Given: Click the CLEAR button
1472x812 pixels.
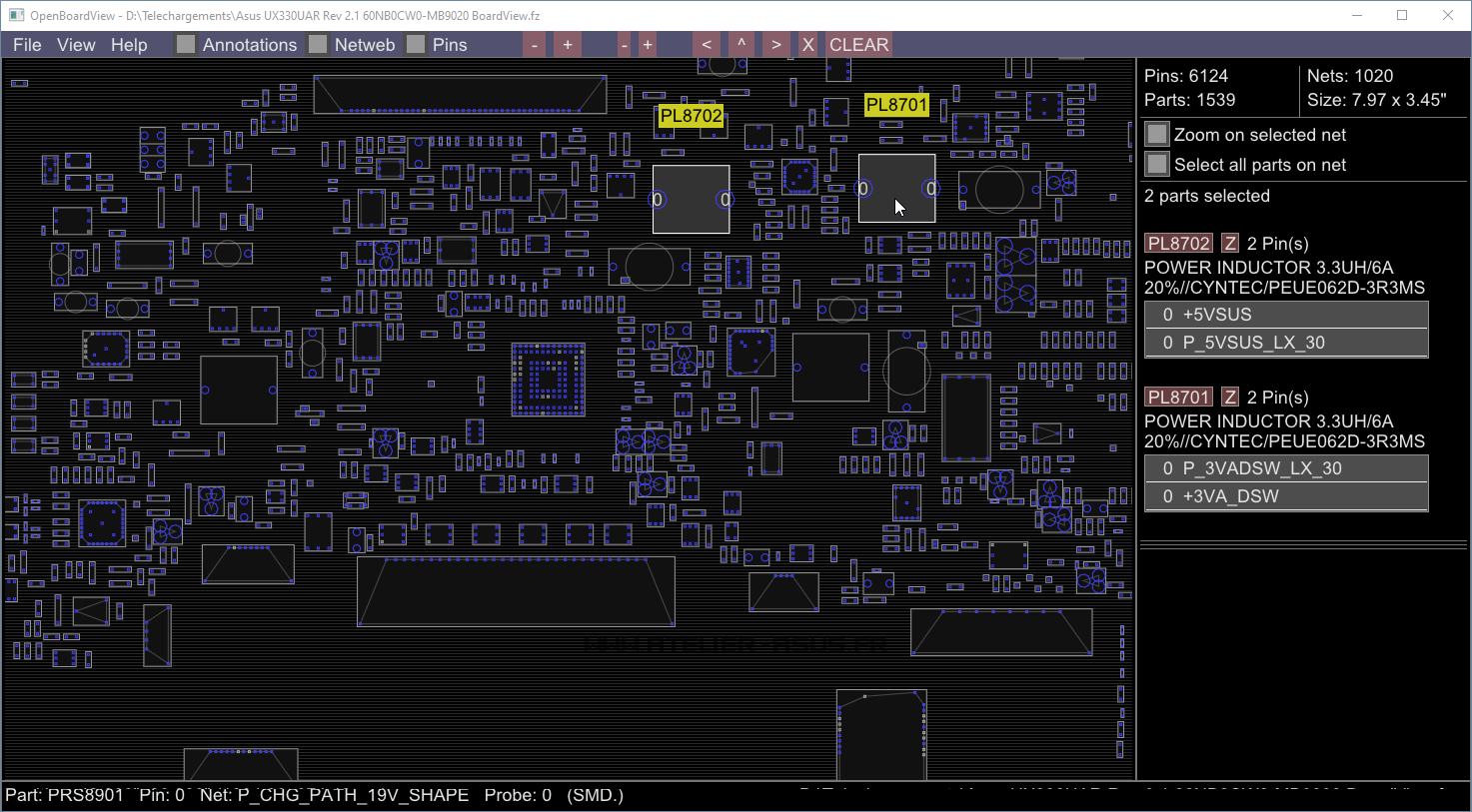Looking at the screenshot, I should [858, 45].
